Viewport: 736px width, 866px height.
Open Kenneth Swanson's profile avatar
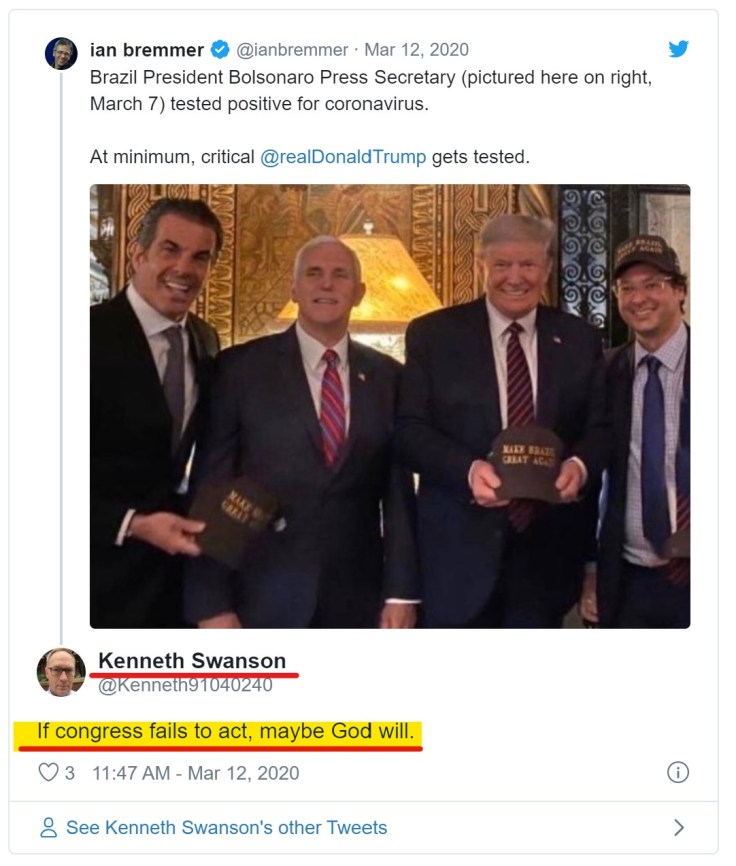click(x=61, y=672)
